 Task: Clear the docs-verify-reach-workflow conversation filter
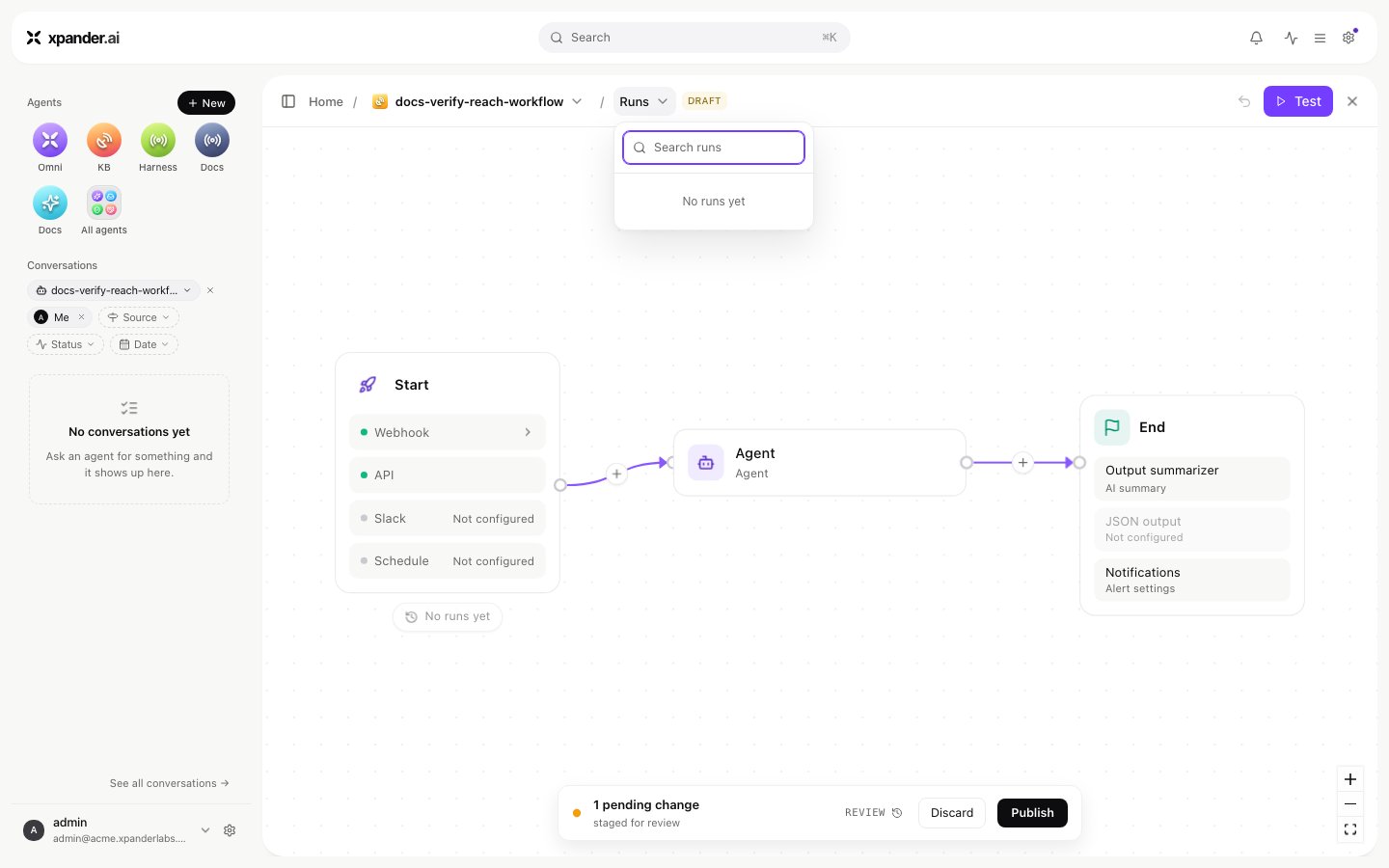pyautogui.click(x=210, y=290)
